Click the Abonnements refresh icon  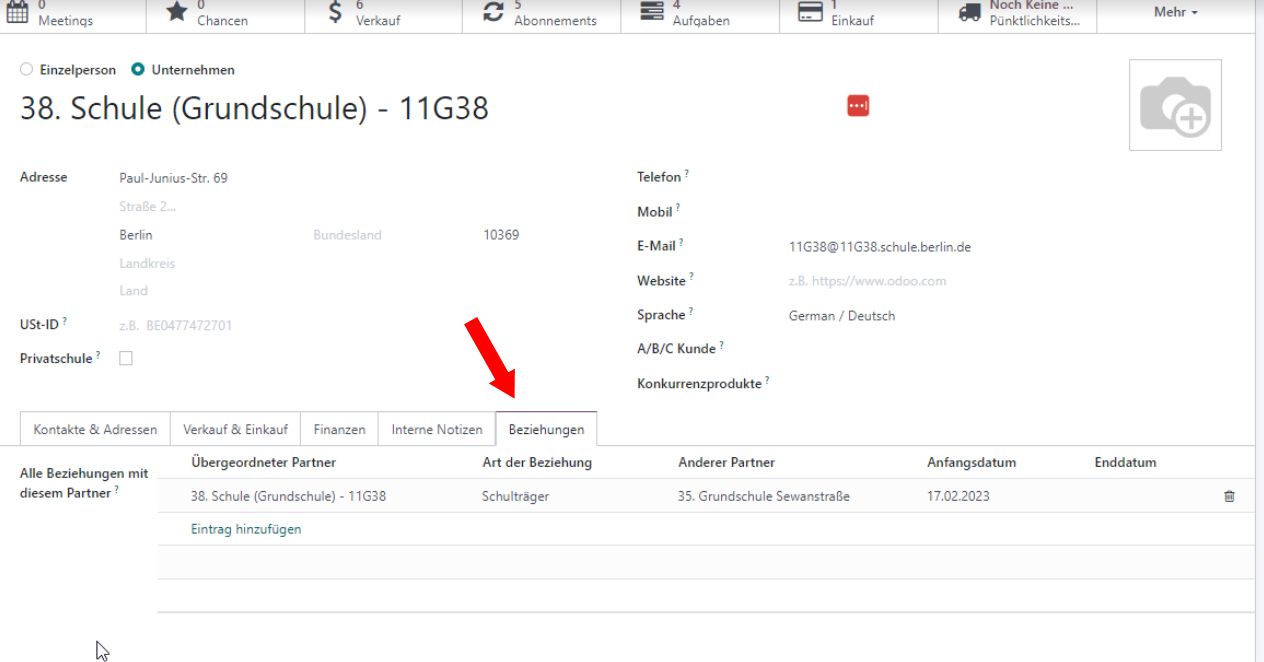pos(493,12)
